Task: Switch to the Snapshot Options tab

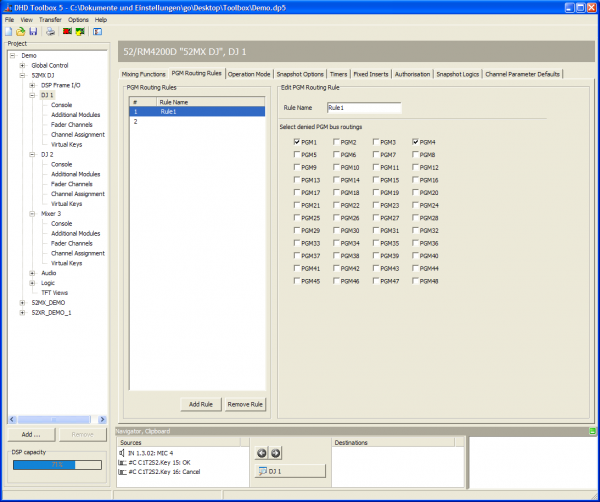Action: (300, 74)
